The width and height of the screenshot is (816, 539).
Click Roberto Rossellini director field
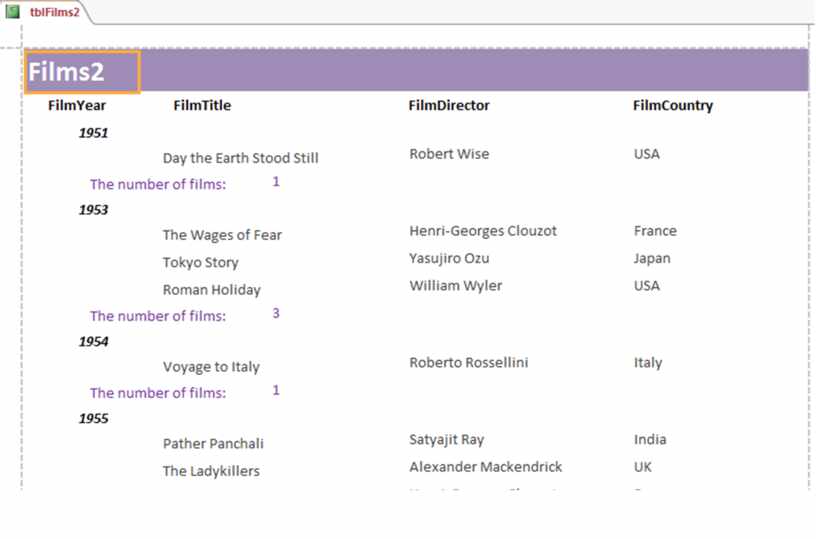tap(468, 363)
